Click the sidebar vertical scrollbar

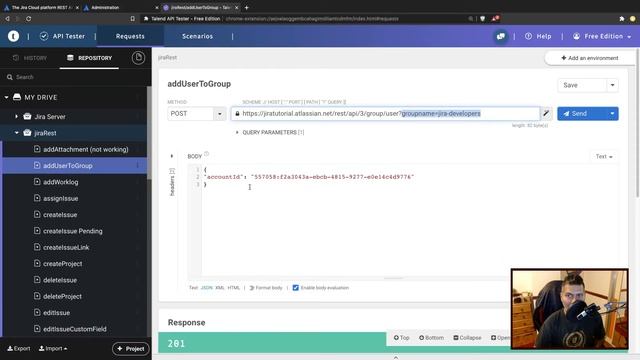coord(149,133)
